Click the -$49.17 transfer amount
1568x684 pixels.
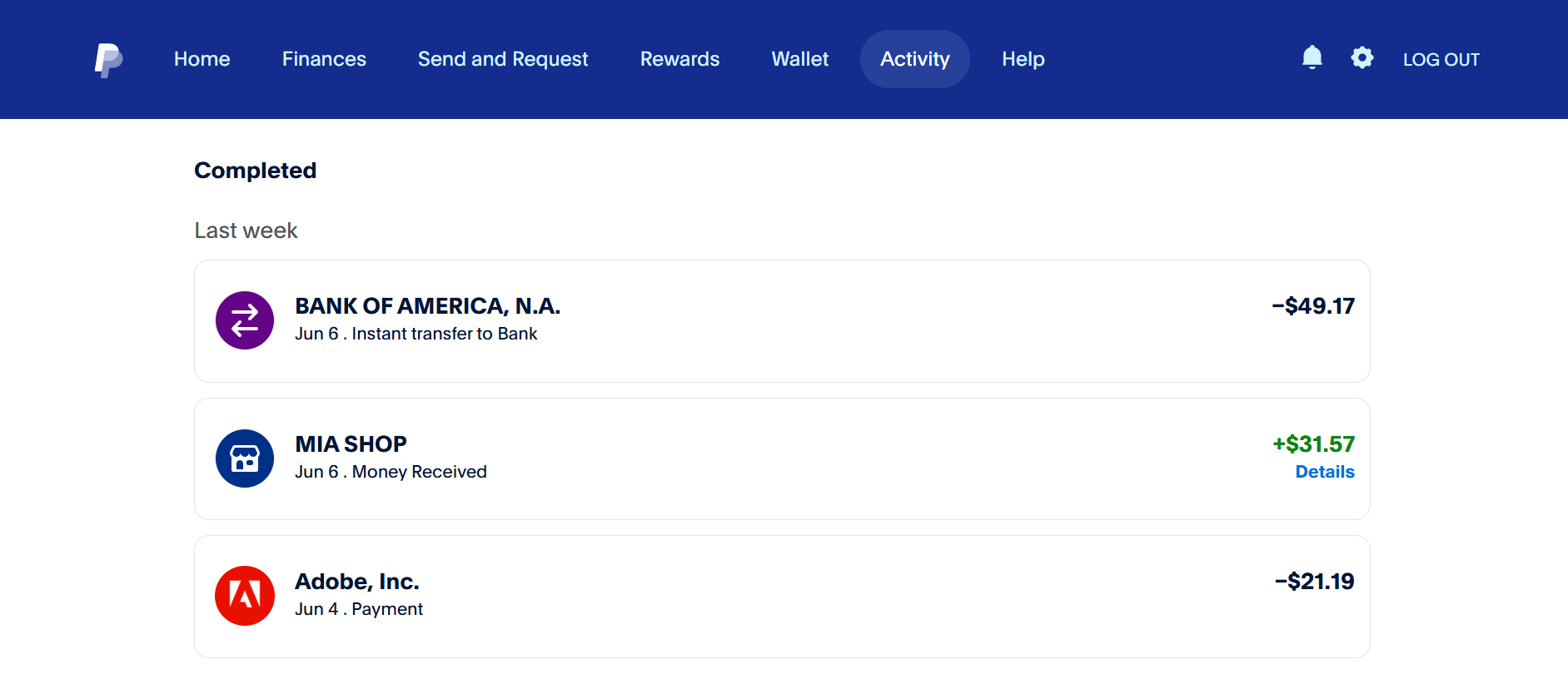1312,306
